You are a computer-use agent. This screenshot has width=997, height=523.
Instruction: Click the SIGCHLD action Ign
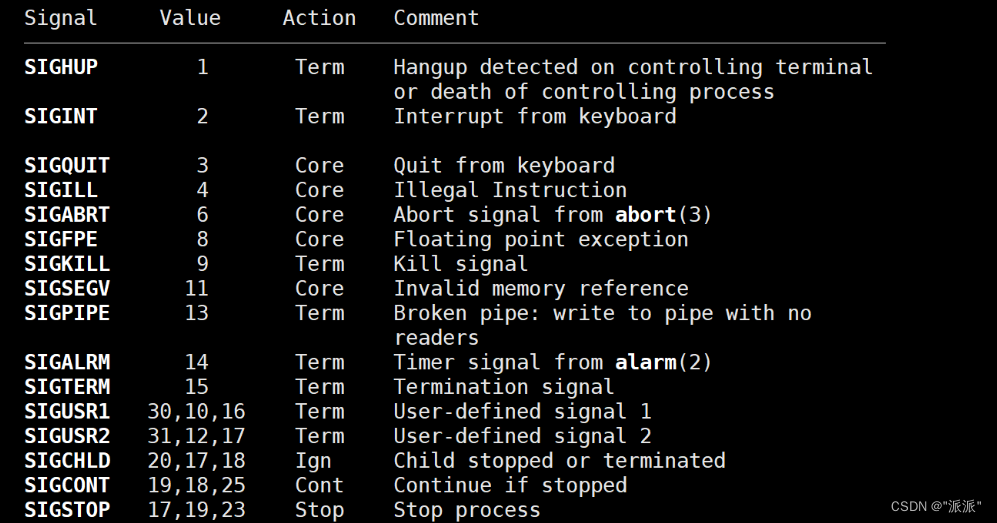[x=313, y=462]
